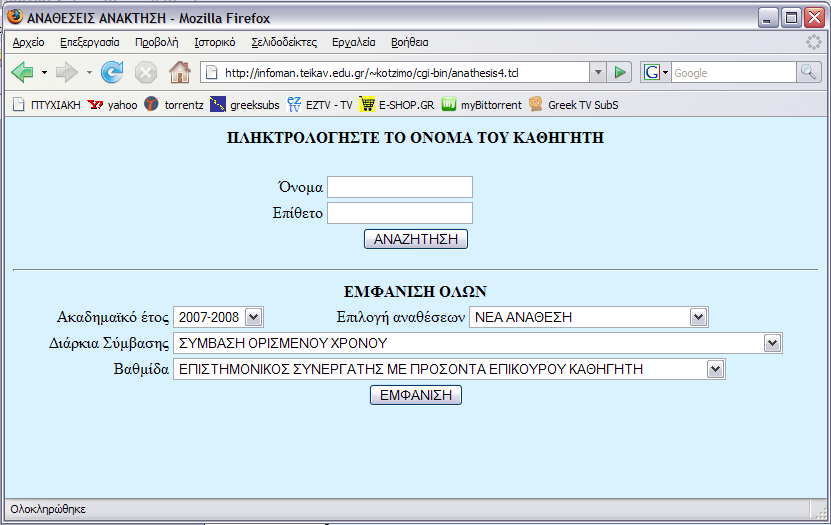The image size is (831, 525).
Task: Open the Ακαδημαϊκό έτος 2007-2008 dropdown
Action: pos(218,317)
